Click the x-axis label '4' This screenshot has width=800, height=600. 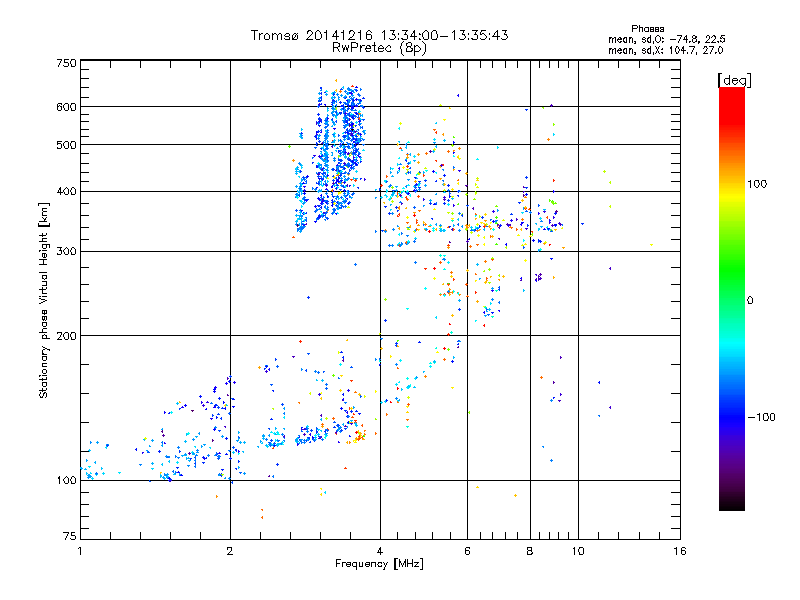pos(380,551)
